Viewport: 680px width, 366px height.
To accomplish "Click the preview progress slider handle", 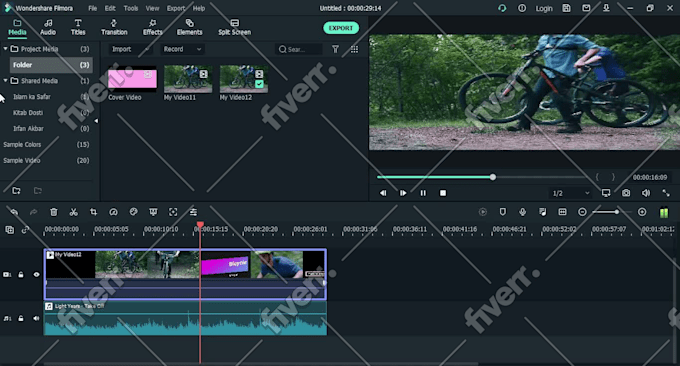I will [x=493, y=177].
